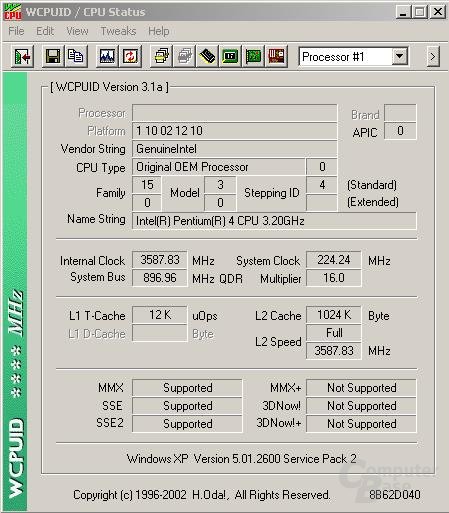Click the 3DNow!+ Not Supported field
The width and height of the screenshot is (449, 513).
pyautogui.click(x=361, y=424)
